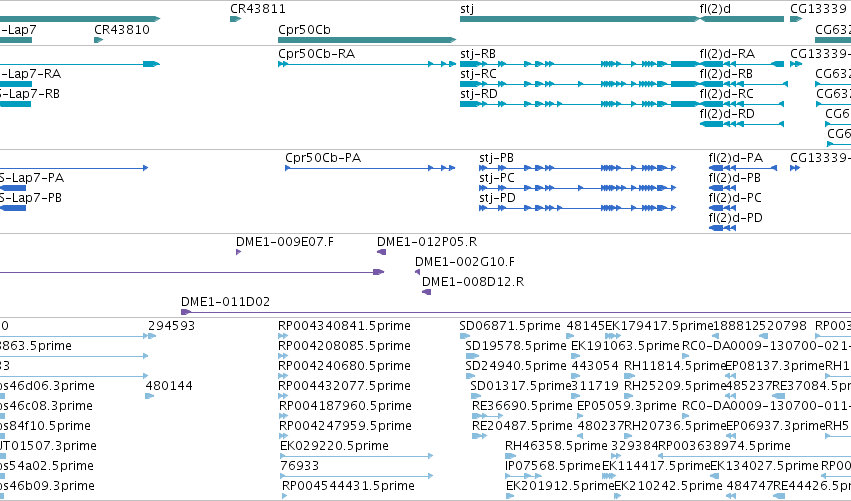851x501 pixels.
Task: Open the EK201912.5prime EST label
Action: point(560,486)
